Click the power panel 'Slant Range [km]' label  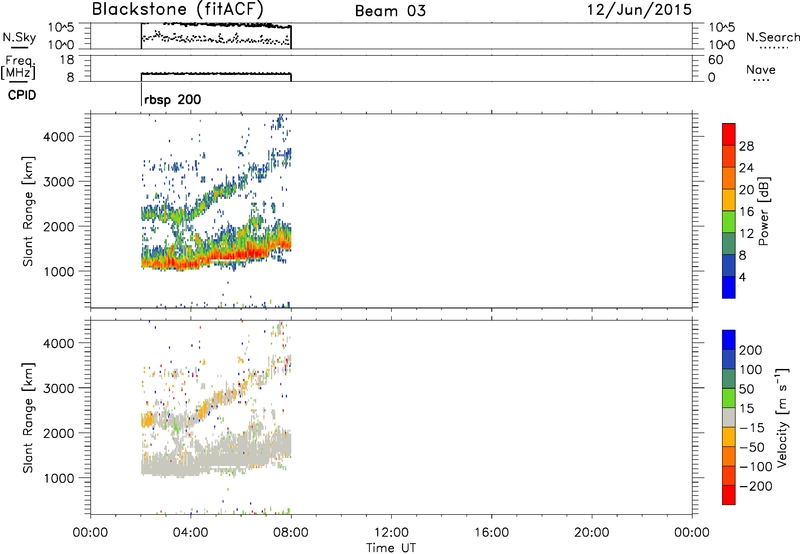tap(28, 211)
